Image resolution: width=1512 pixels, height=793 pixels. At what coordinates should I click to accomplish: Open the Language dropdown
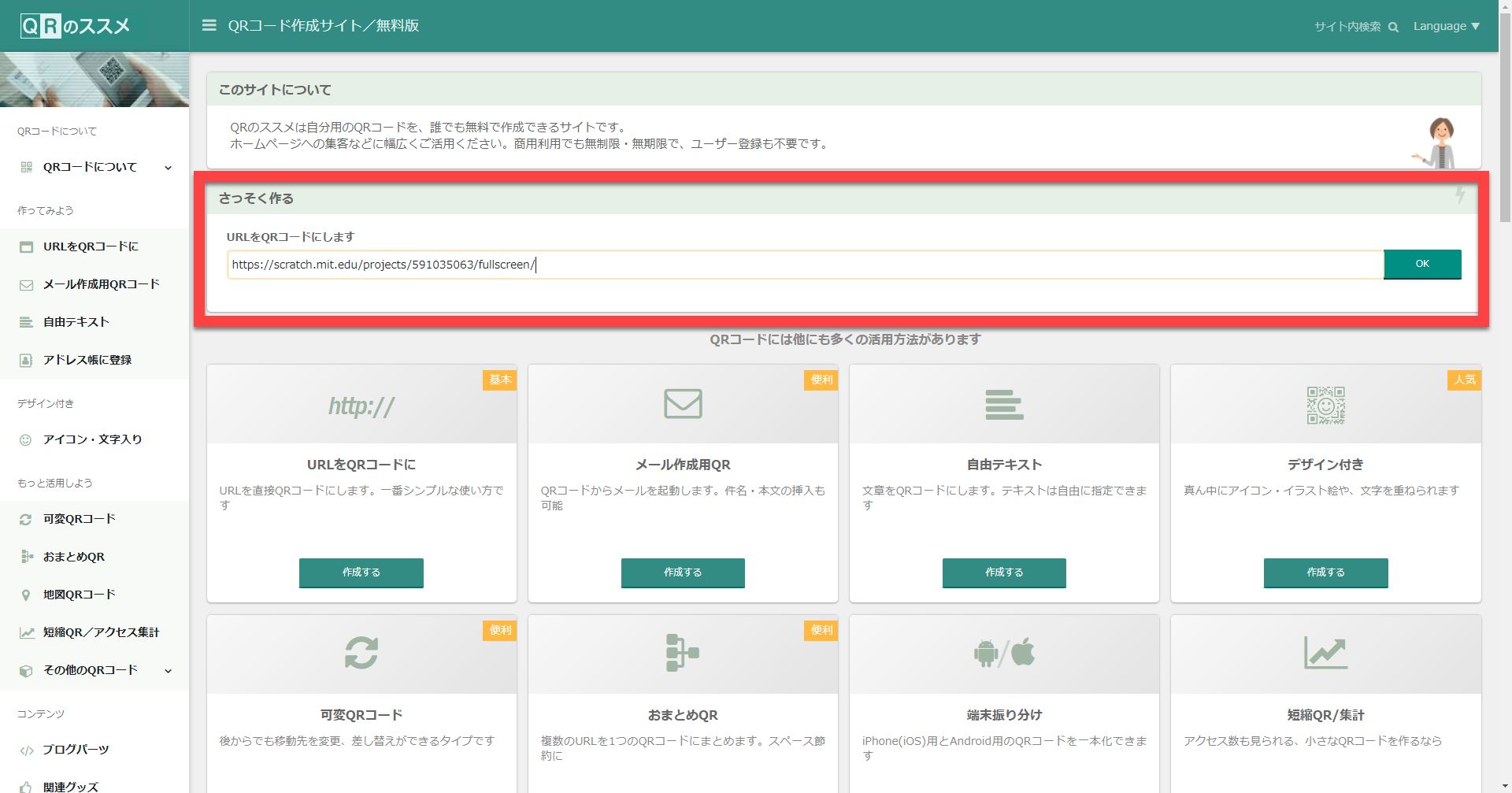point(1446,26)
